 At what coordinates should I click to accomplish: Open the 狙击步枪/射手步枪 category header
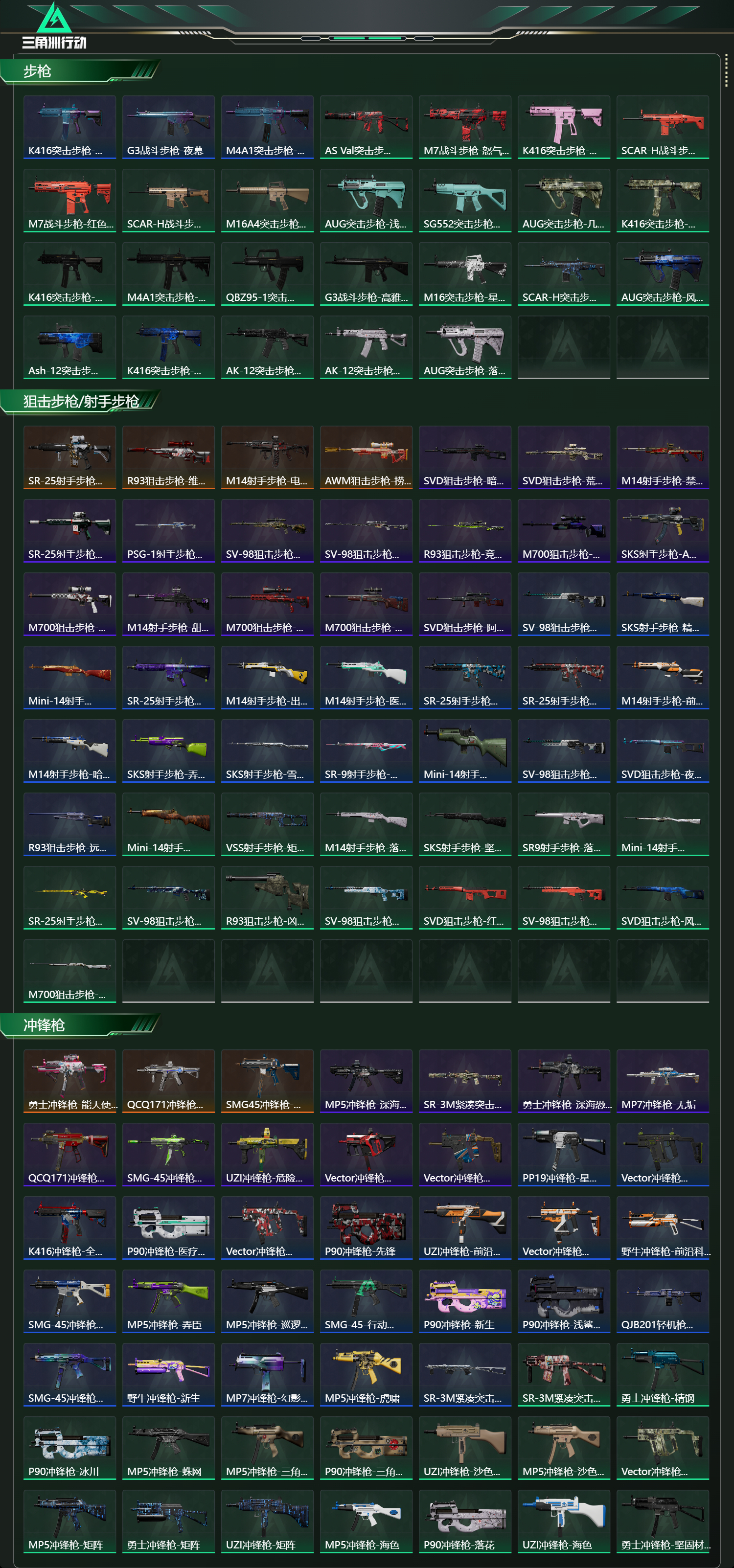tap(81, 401)
